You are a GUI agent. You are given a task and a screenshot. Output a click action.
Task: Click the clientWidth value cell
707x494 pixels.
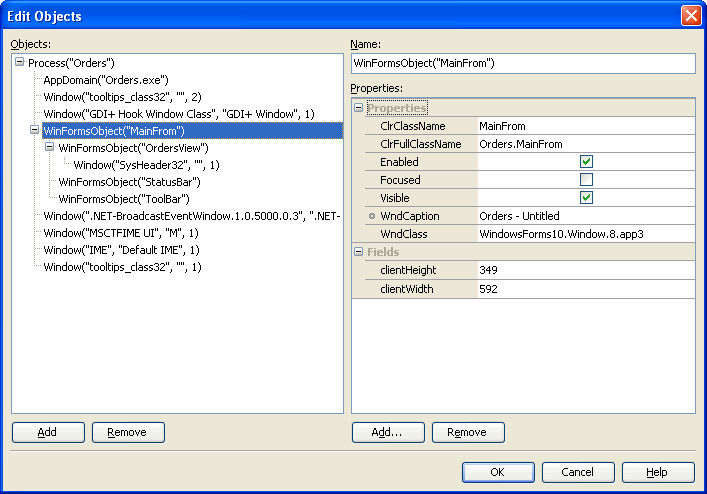tap(584, 289)
